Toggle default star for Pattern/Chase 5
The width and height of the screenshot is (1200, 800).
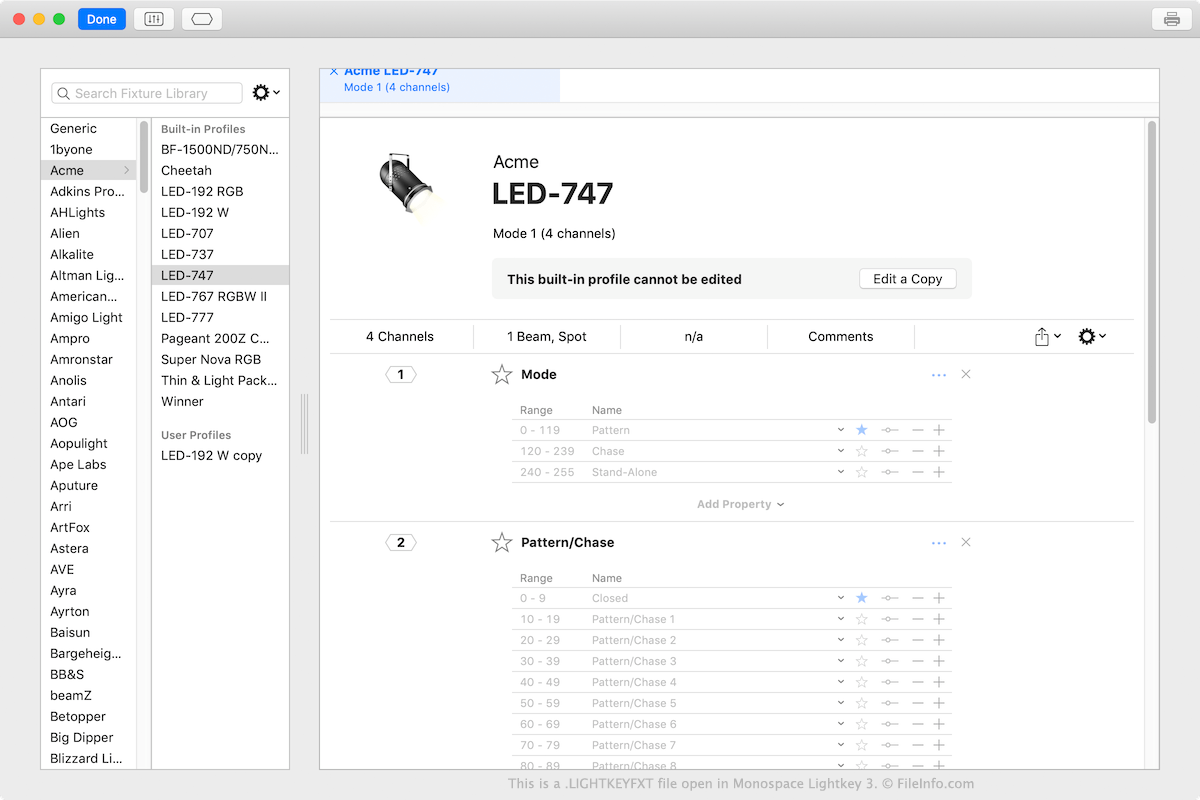862,703
